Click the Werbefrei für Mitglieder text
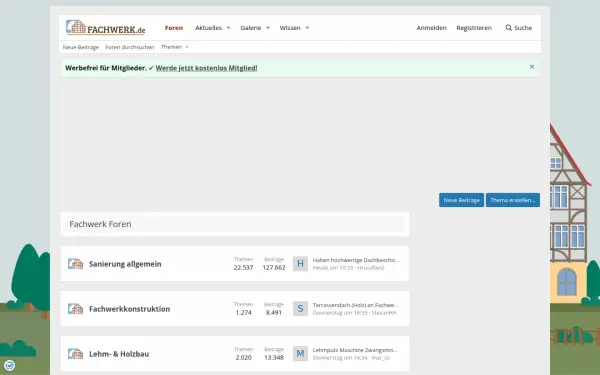Viewport: 600px width, 375px height. click(106, 68)
